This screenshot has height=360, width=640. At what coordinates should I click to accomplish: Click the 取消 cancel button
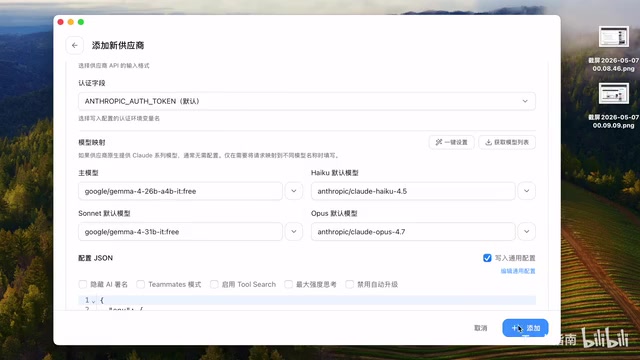(x=481, y=328)
